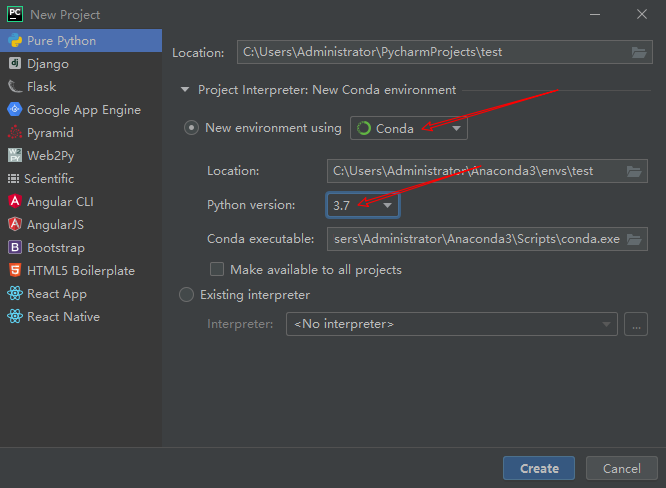Click the Angular CLI icon
Viewport: 666px width, 488px height.
pos(15,201)
